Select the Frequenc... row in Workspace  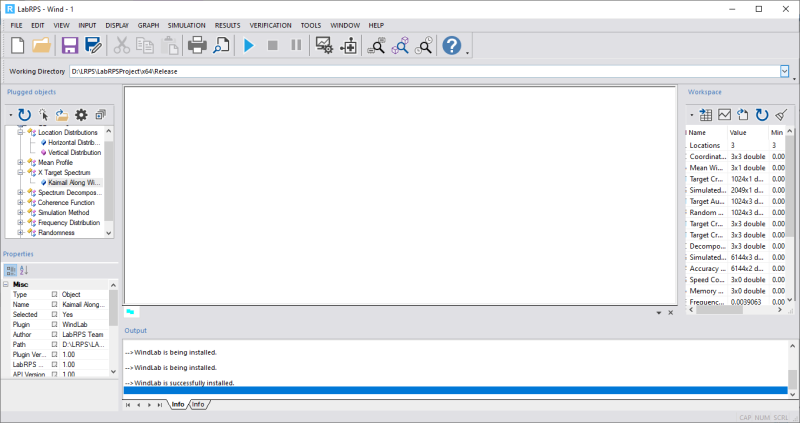736,302
